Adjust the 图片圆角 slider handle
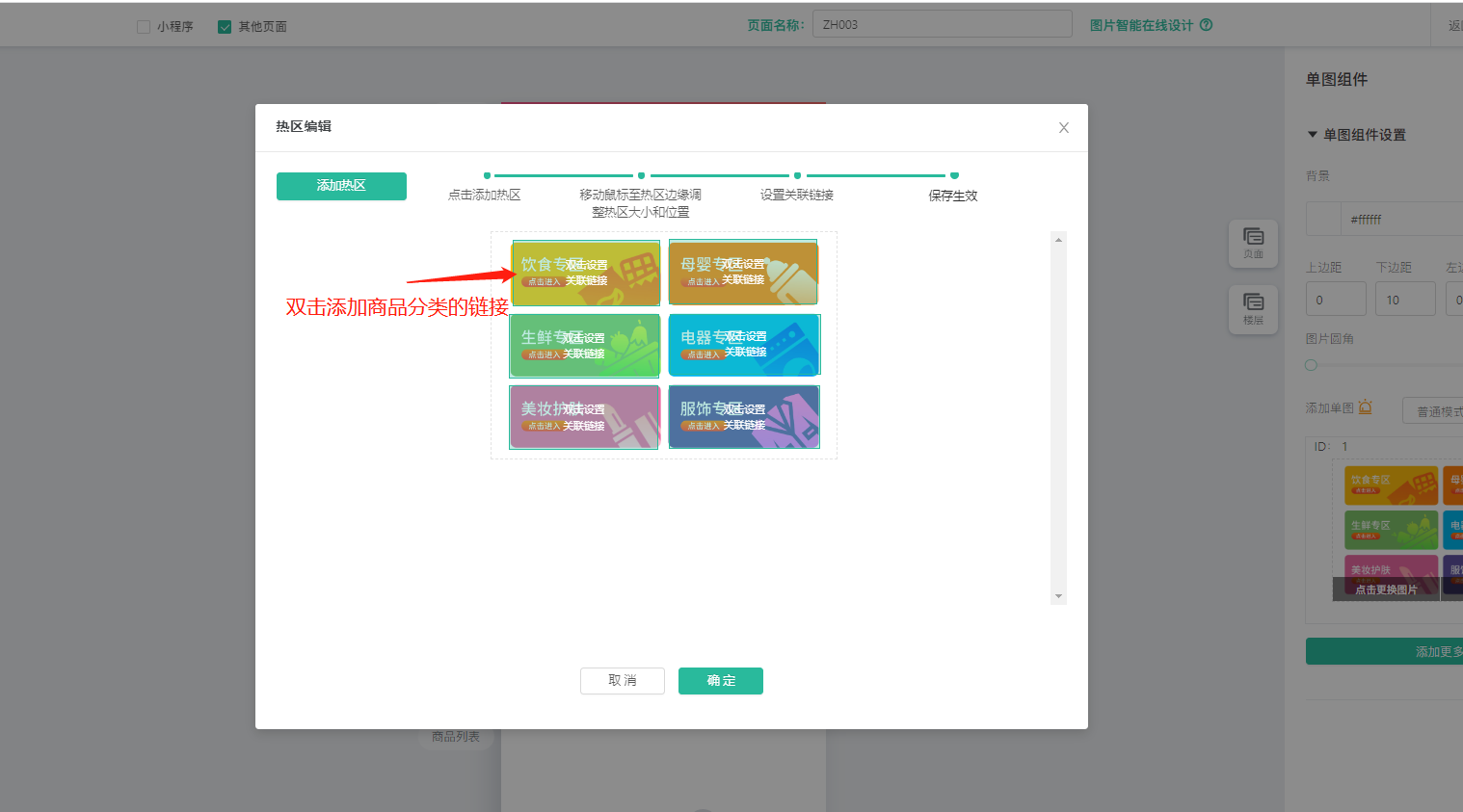This screenshot has height=812, width=1463. (x=1311, y=365)
